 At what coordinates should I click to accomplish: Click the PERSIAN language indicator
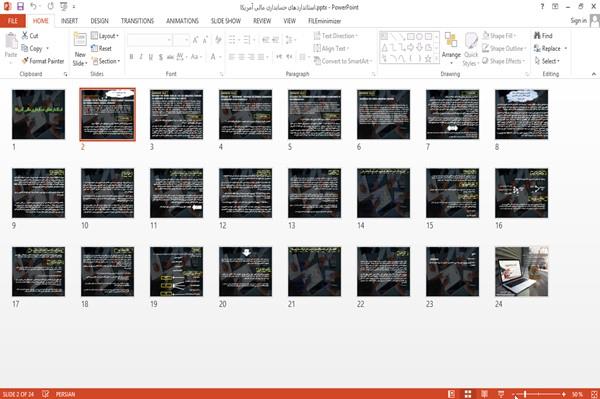point(65,394)
